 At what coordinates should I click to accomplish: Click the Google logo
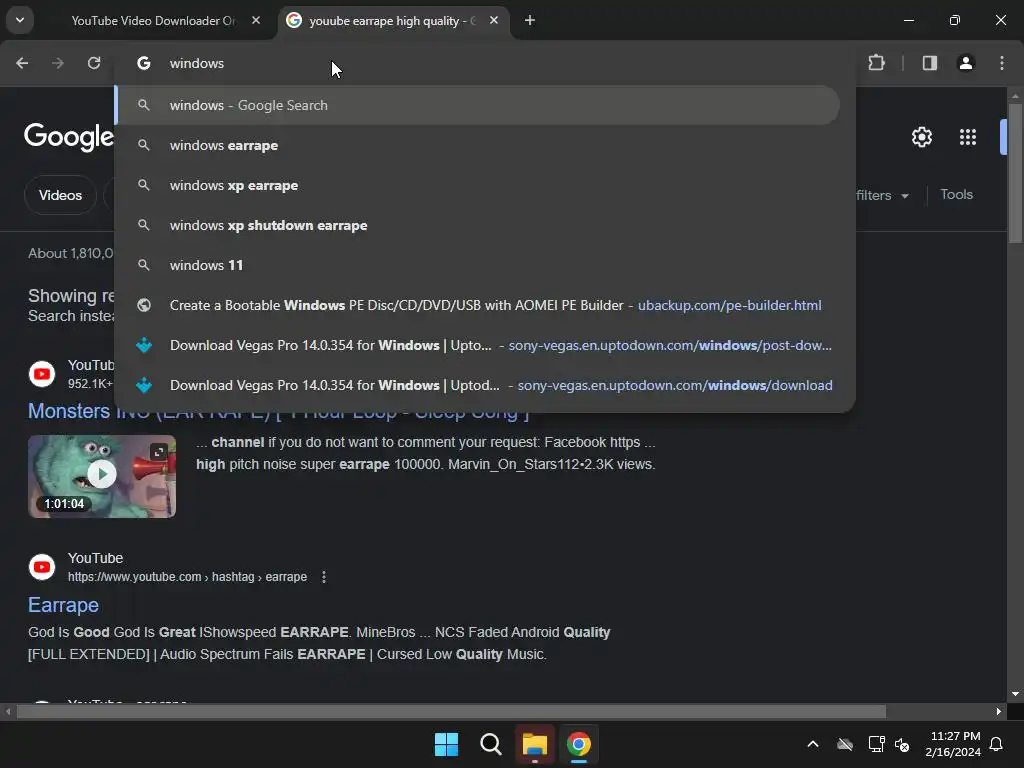click(x=69, y=137)
